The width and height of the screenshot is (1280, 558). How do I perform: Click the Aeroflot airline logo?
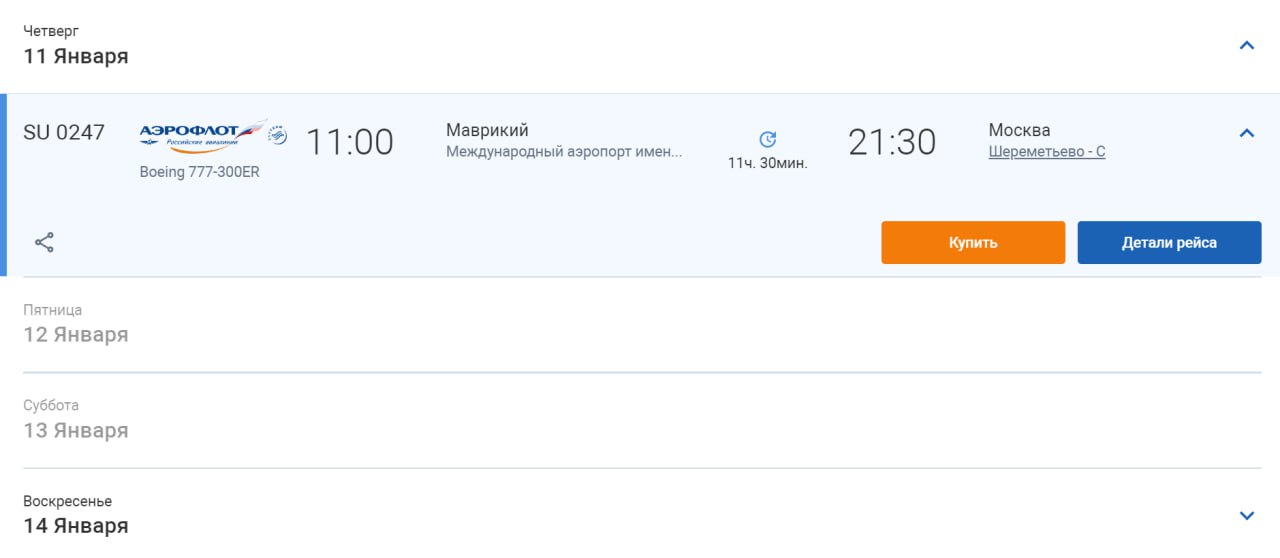point(204,134)
